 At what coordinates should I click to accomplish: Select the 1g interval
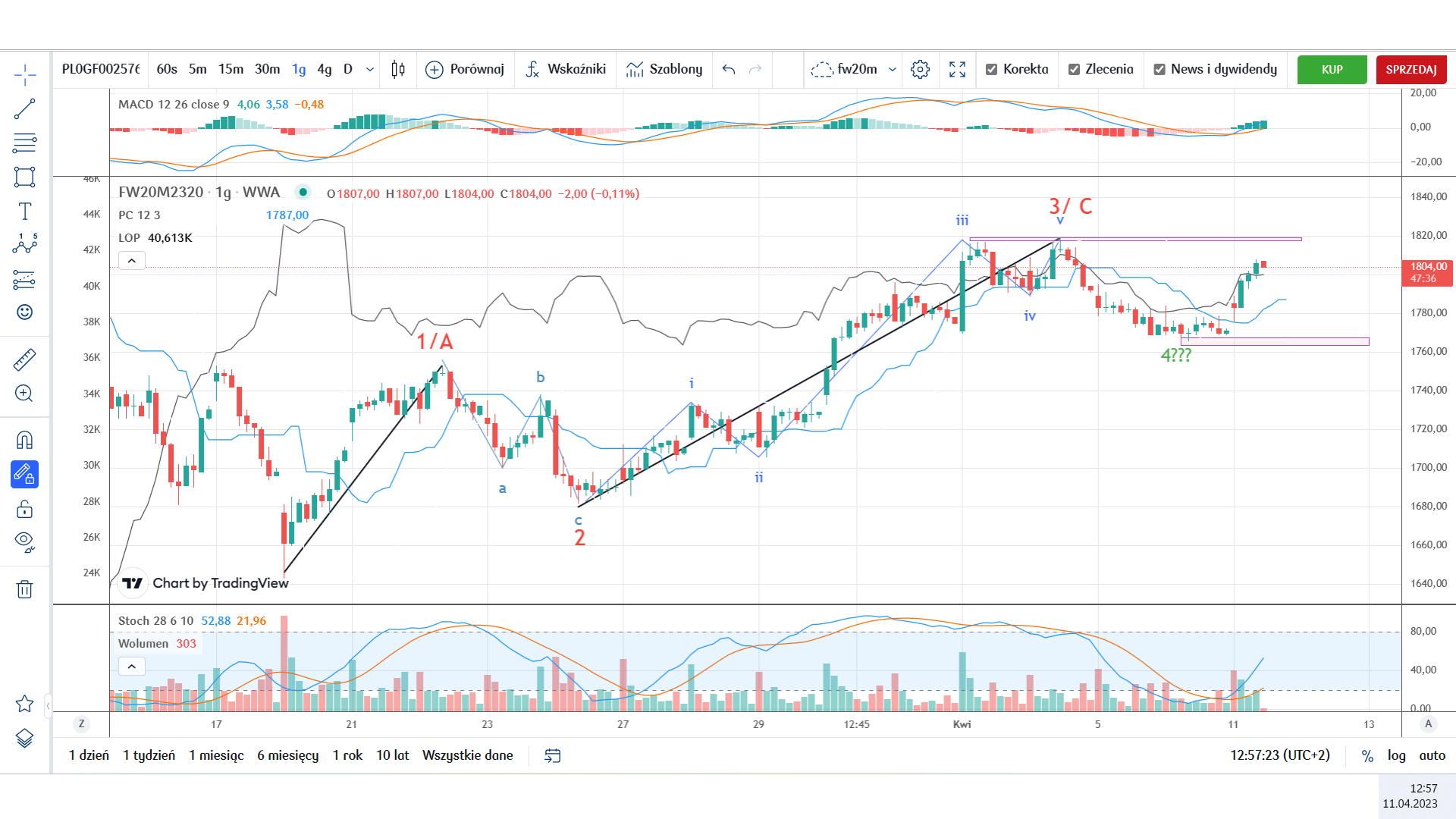pyautogui.click(x=300, y=69)
